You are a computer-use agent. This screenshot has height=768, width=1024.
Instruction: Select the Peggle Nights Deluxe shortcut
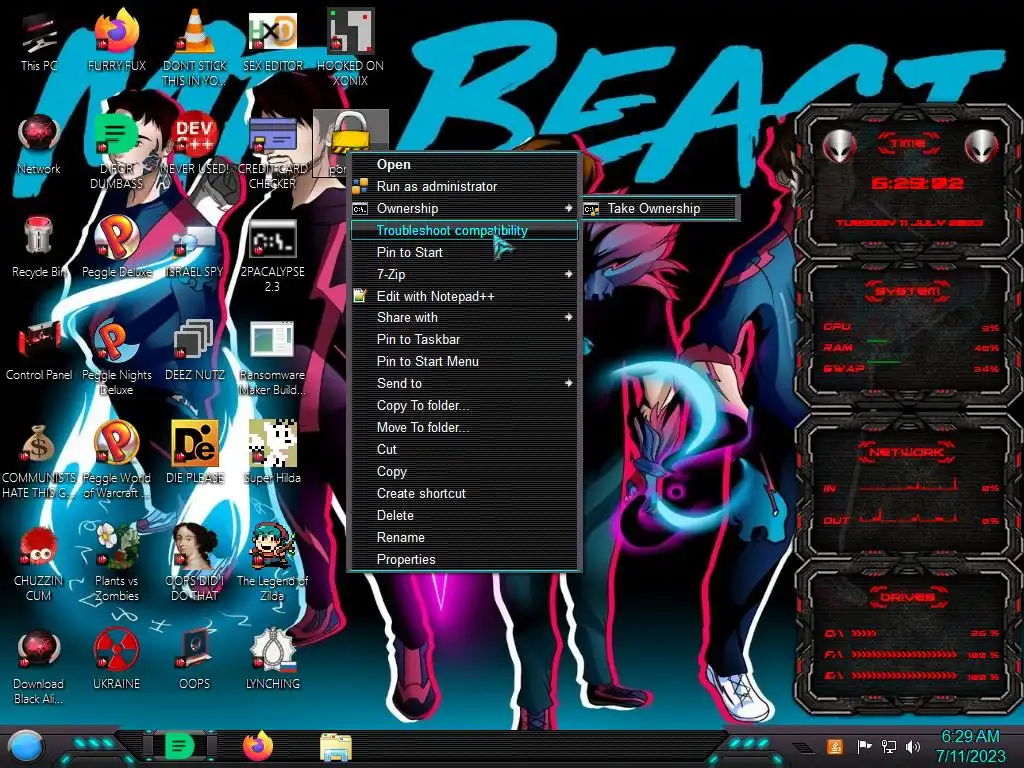(116, 357)
